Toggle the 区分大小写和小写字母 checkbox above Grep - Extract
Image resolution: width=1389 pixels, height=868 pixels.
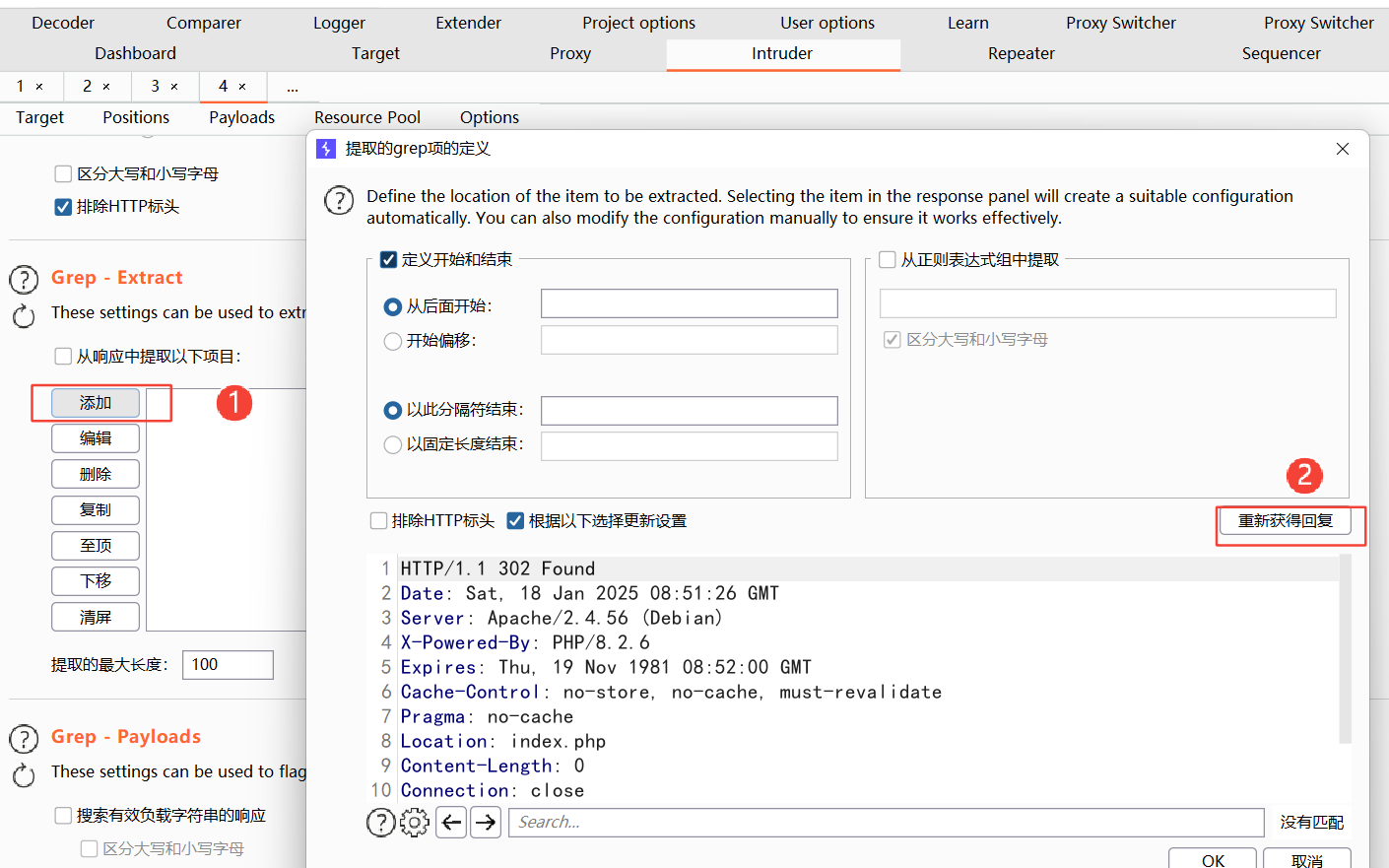coord(63,174)
